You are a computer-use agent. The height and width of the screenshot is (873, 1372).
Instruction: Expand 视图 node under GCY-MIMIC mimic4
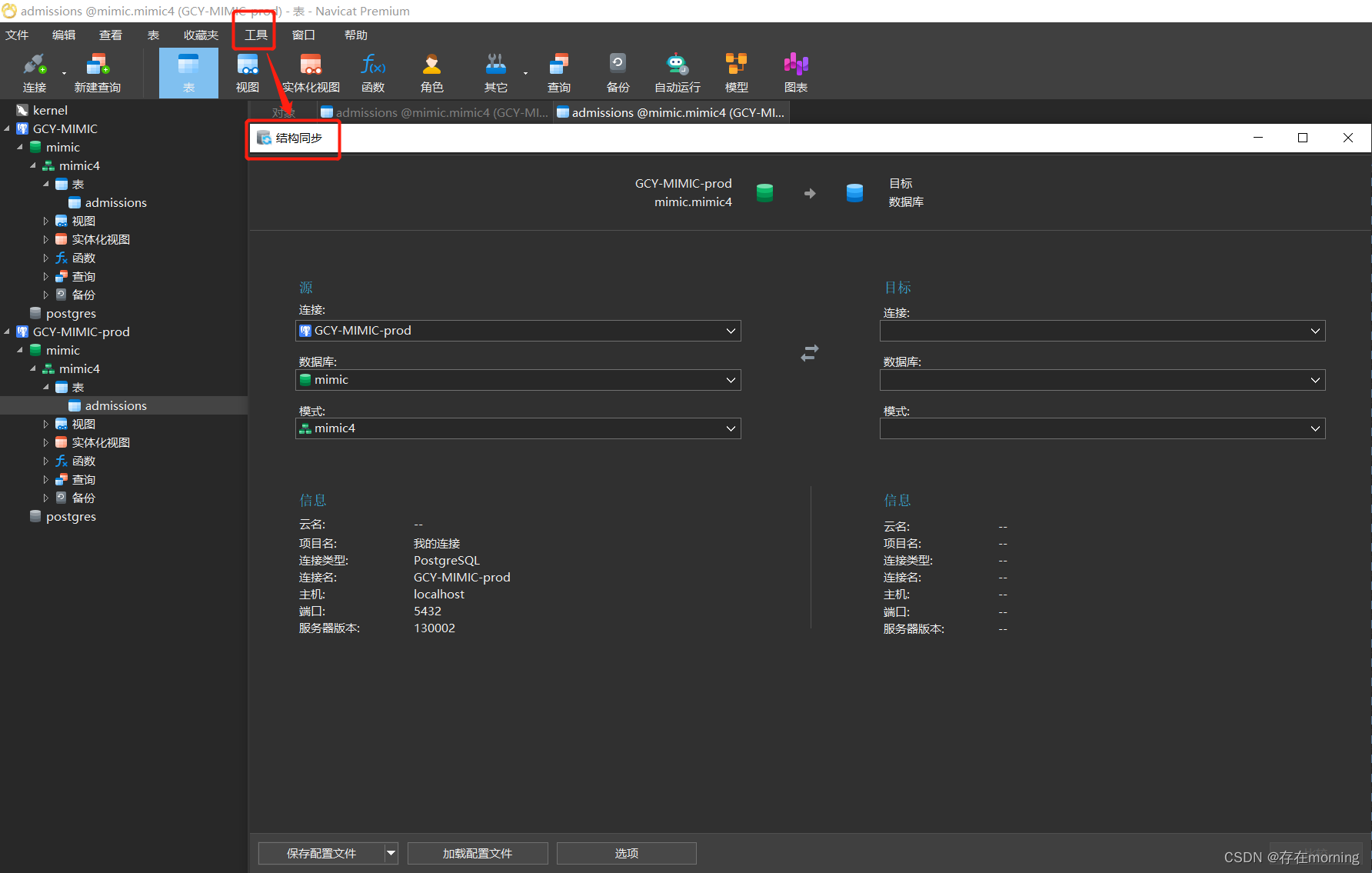45,221
